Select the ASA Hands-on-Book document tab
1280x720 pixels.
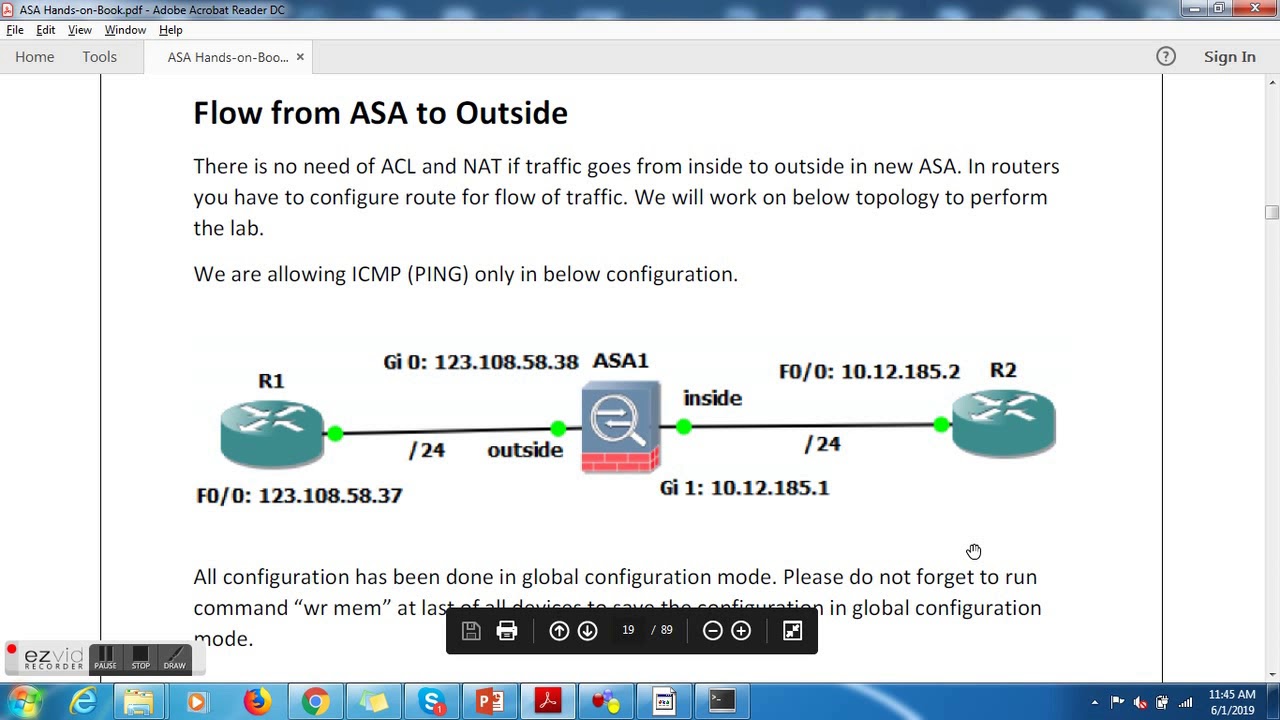click(x=228, y=57)
